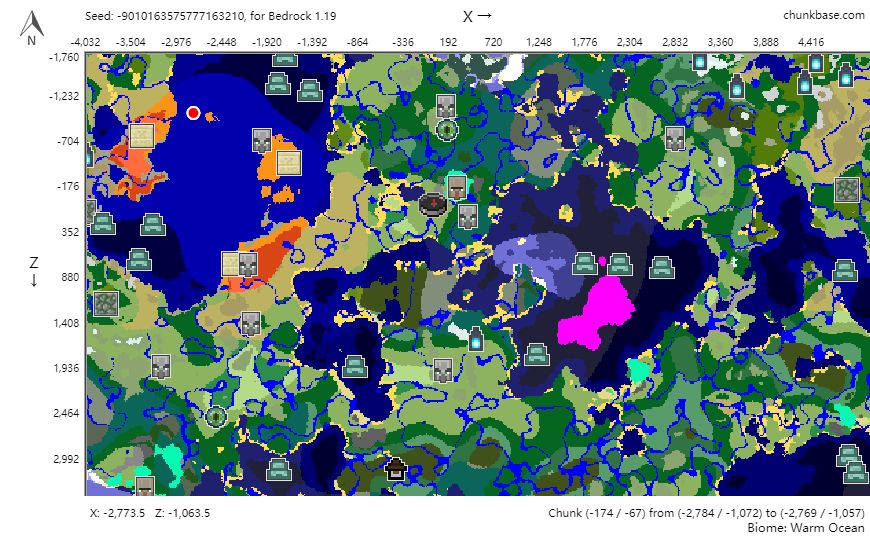Click the world spawn compass icon
870x540 pixels.
tap(433, 204)
